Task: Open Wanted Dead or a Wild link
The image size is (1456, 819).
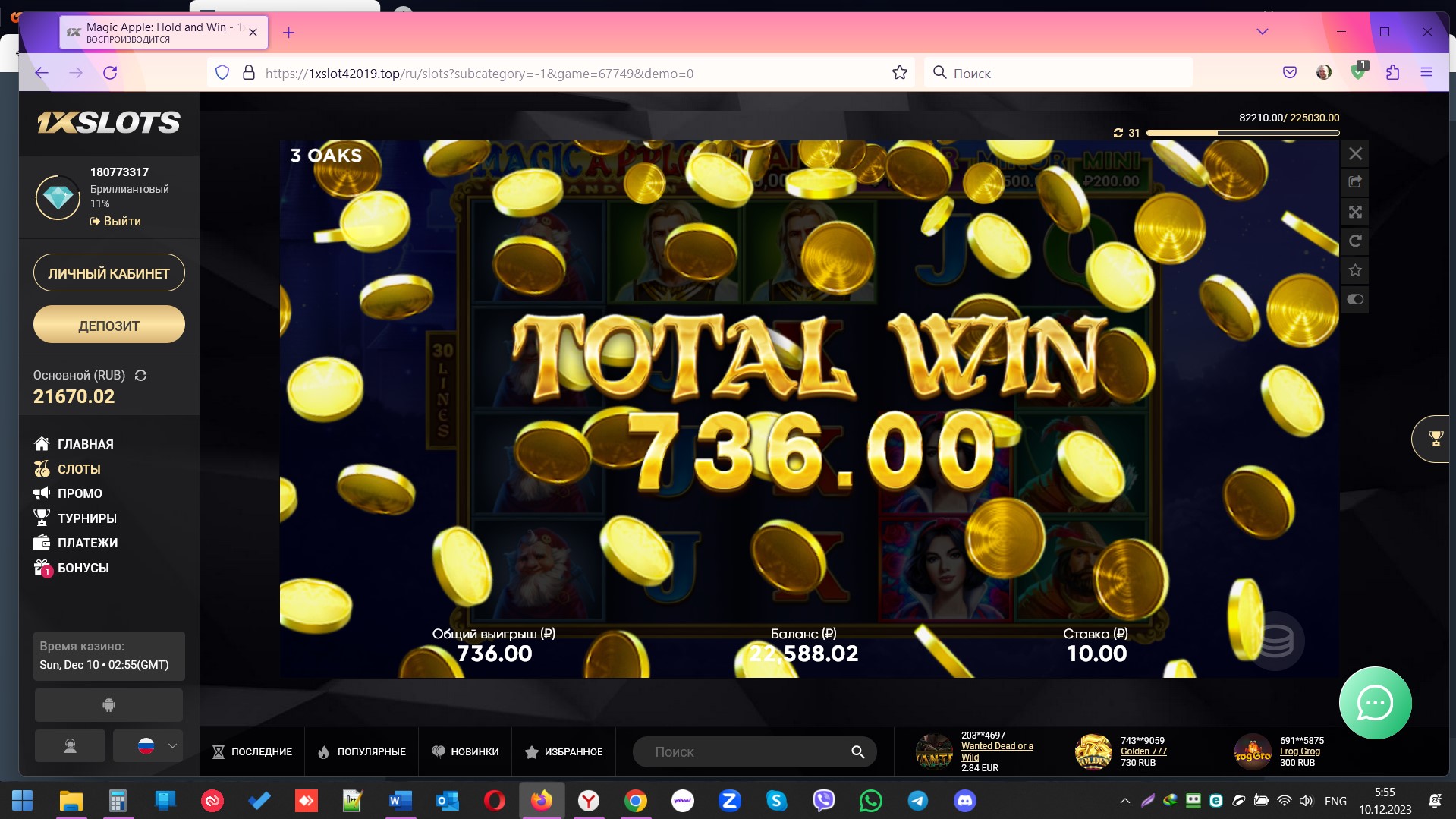Action: coord(997,751)
